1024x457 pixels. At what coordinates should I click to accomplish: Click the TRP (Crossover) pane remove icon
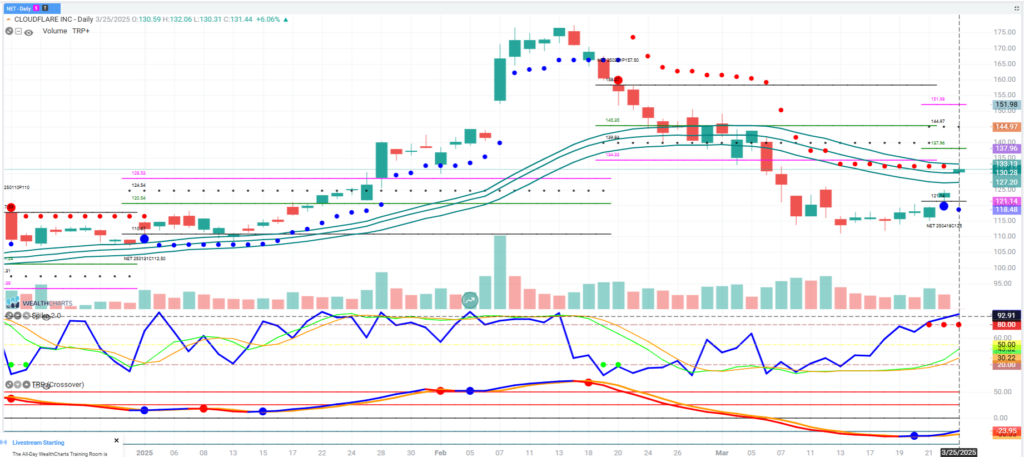click(8, 385)
